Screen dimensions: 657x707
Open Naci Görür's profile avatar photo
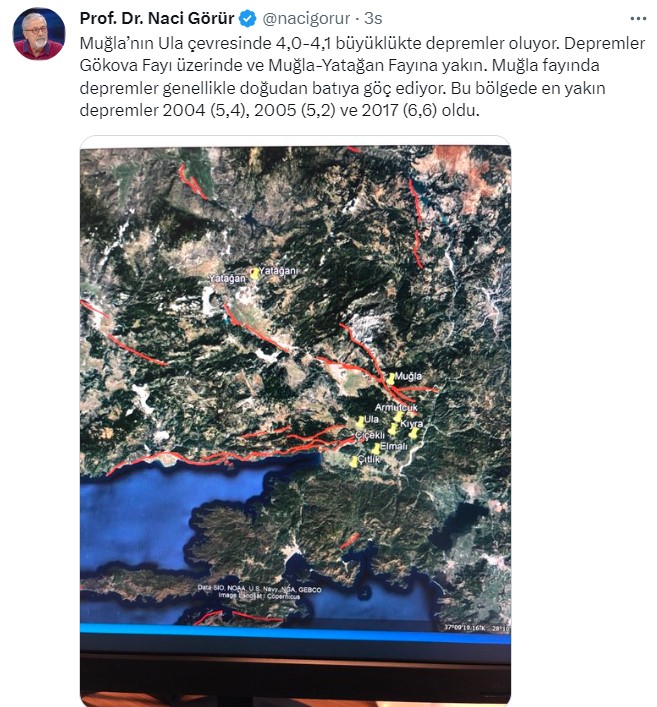(39, 34)
